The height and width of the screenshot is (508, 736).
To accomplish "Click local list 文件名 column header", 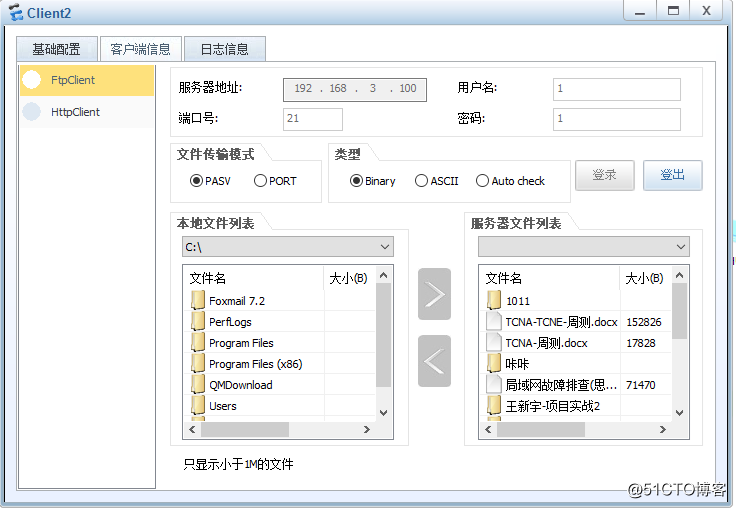I will pos(253,278).
